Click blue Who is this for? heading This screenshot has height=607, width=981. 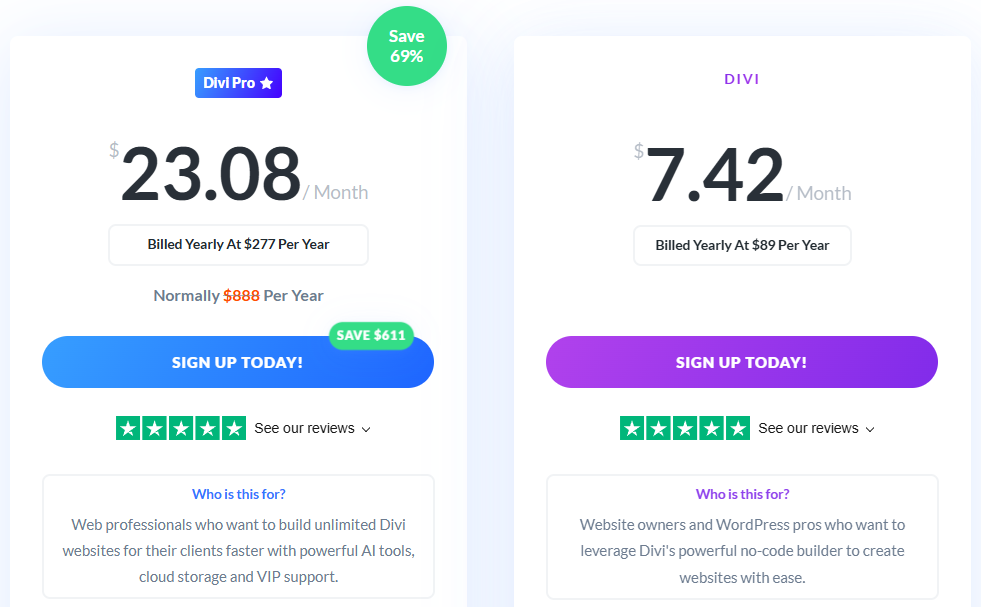[238, 494]
